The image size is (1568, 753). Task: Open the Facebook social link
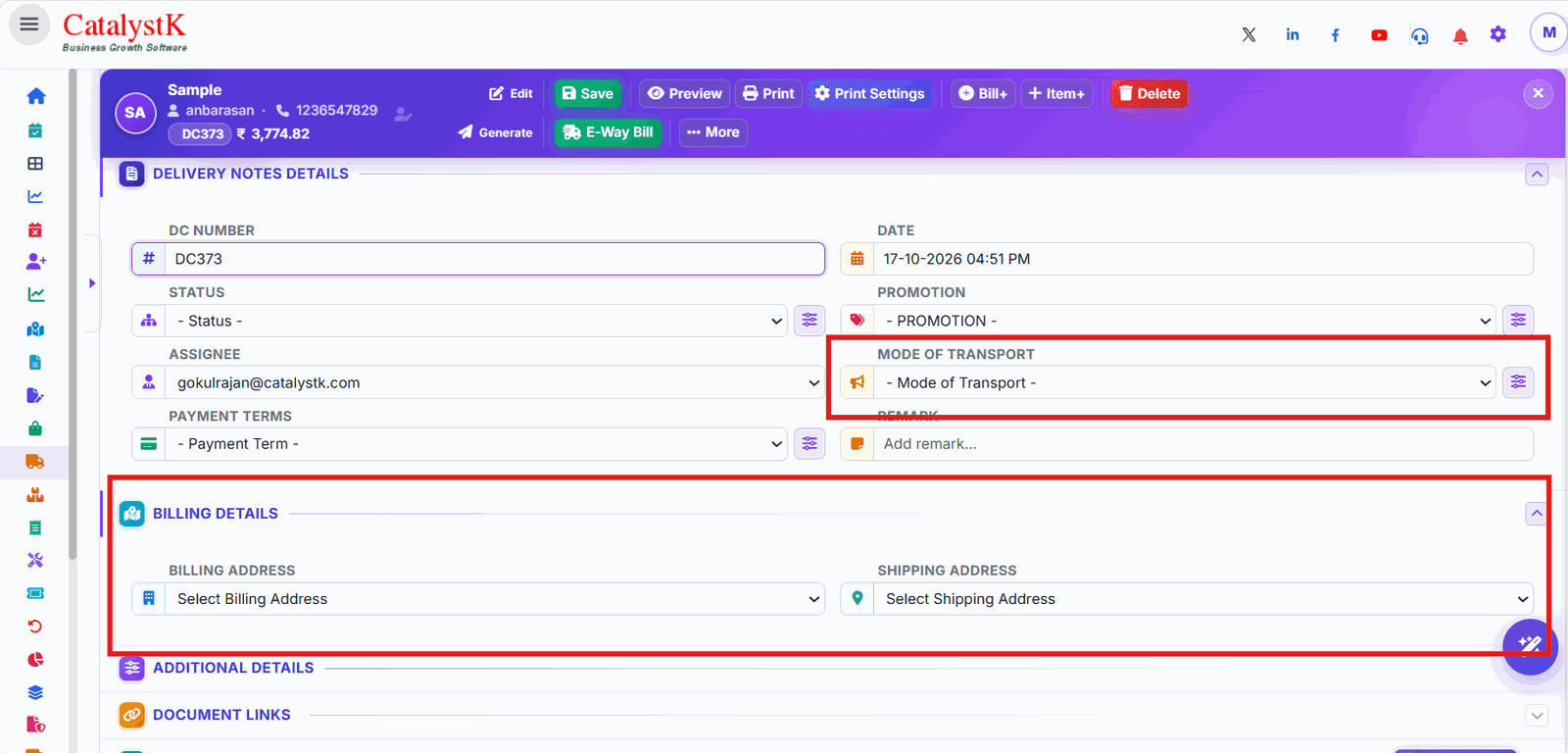[1335, 35]
